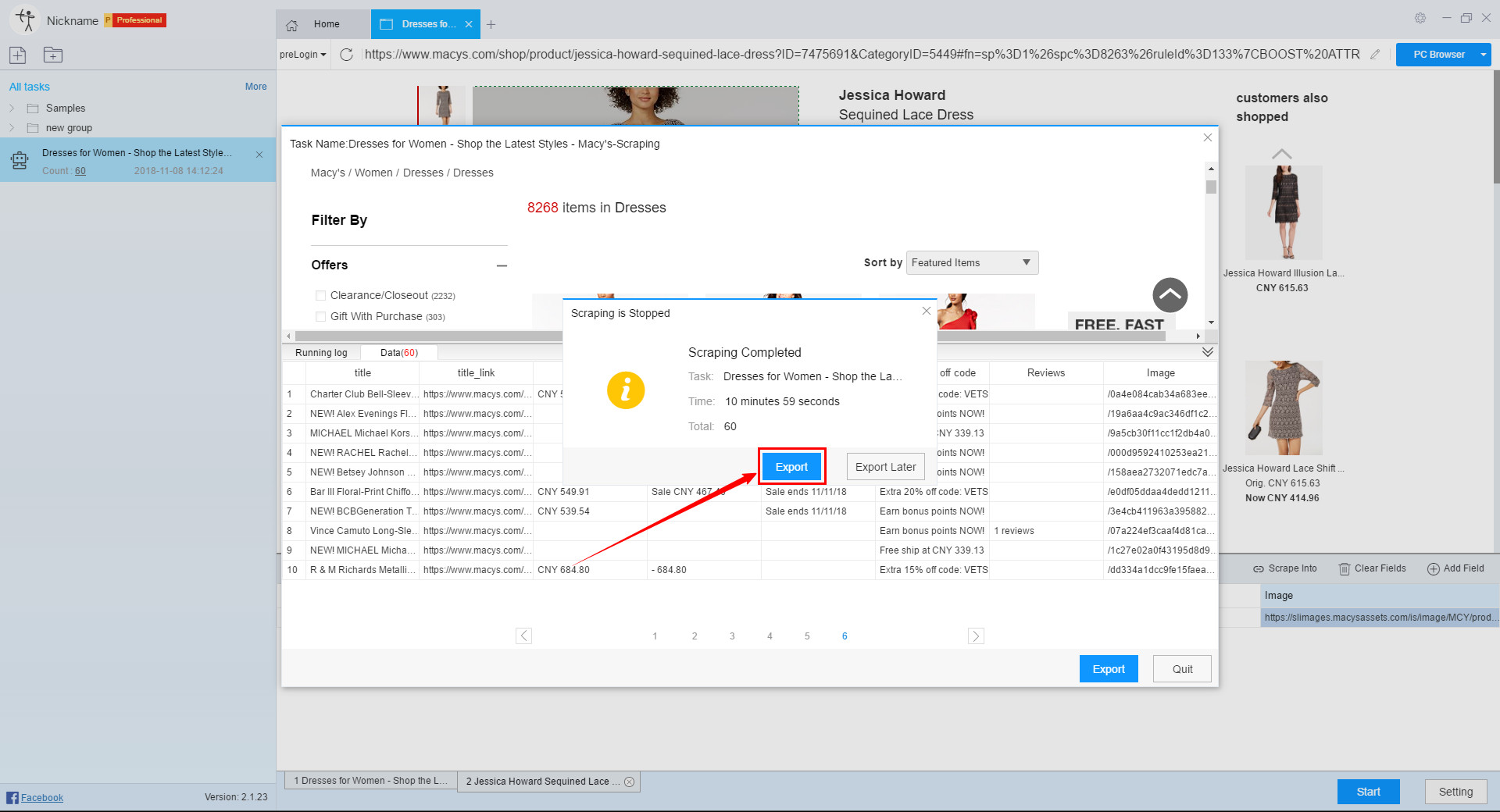Collapse the data panel with the double chevron
The height and width of the screenshot is (812, 1500).
pyautogui.click(x=1207, y=352)
